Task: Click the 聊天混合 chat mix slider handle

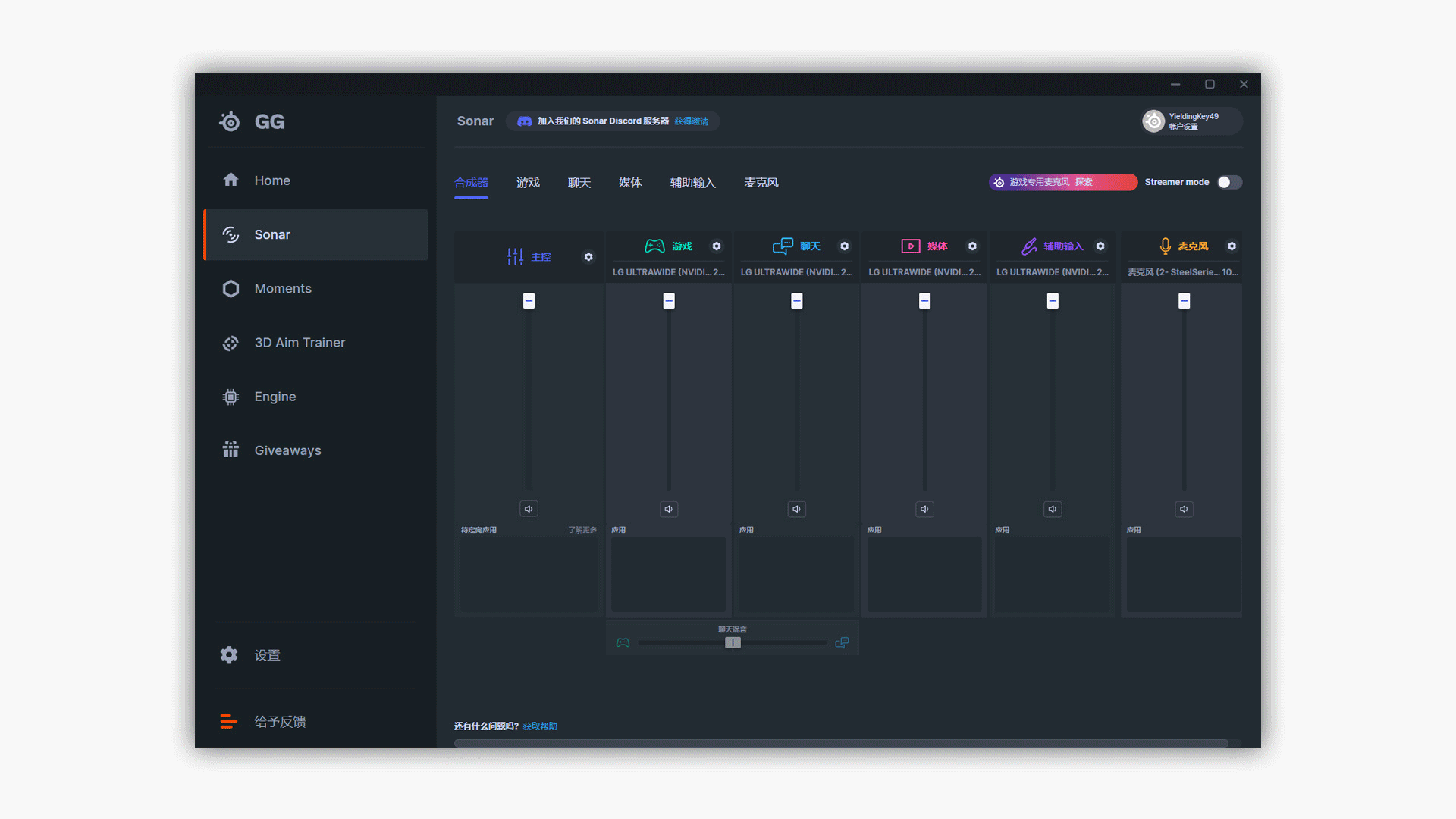Action: pos(733,642)
